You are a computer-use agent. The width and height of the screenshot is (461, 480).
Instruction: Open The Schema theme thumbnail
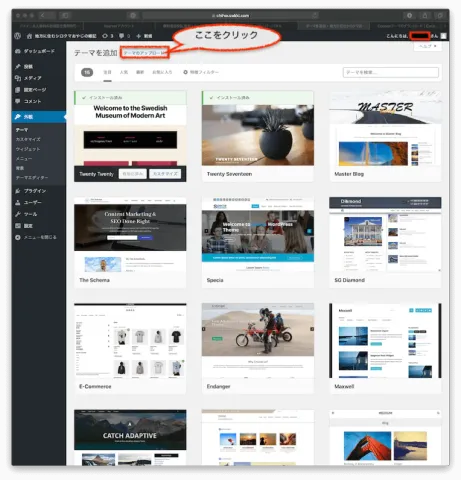[130, 235]
